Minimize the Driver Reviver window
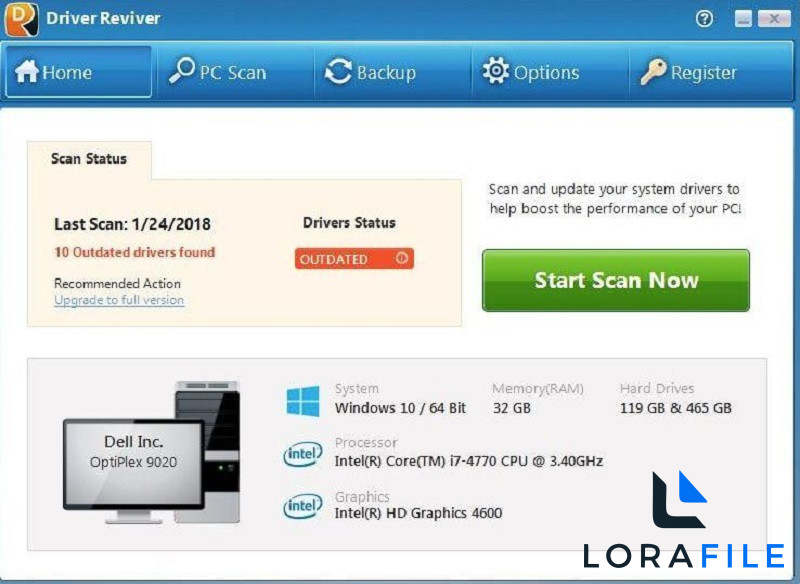 point(743,19)
